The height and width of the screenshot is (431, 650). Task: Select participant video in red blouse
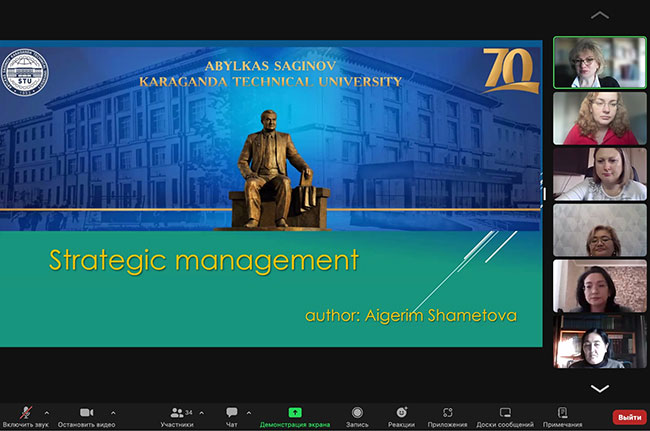click(600, 119)
